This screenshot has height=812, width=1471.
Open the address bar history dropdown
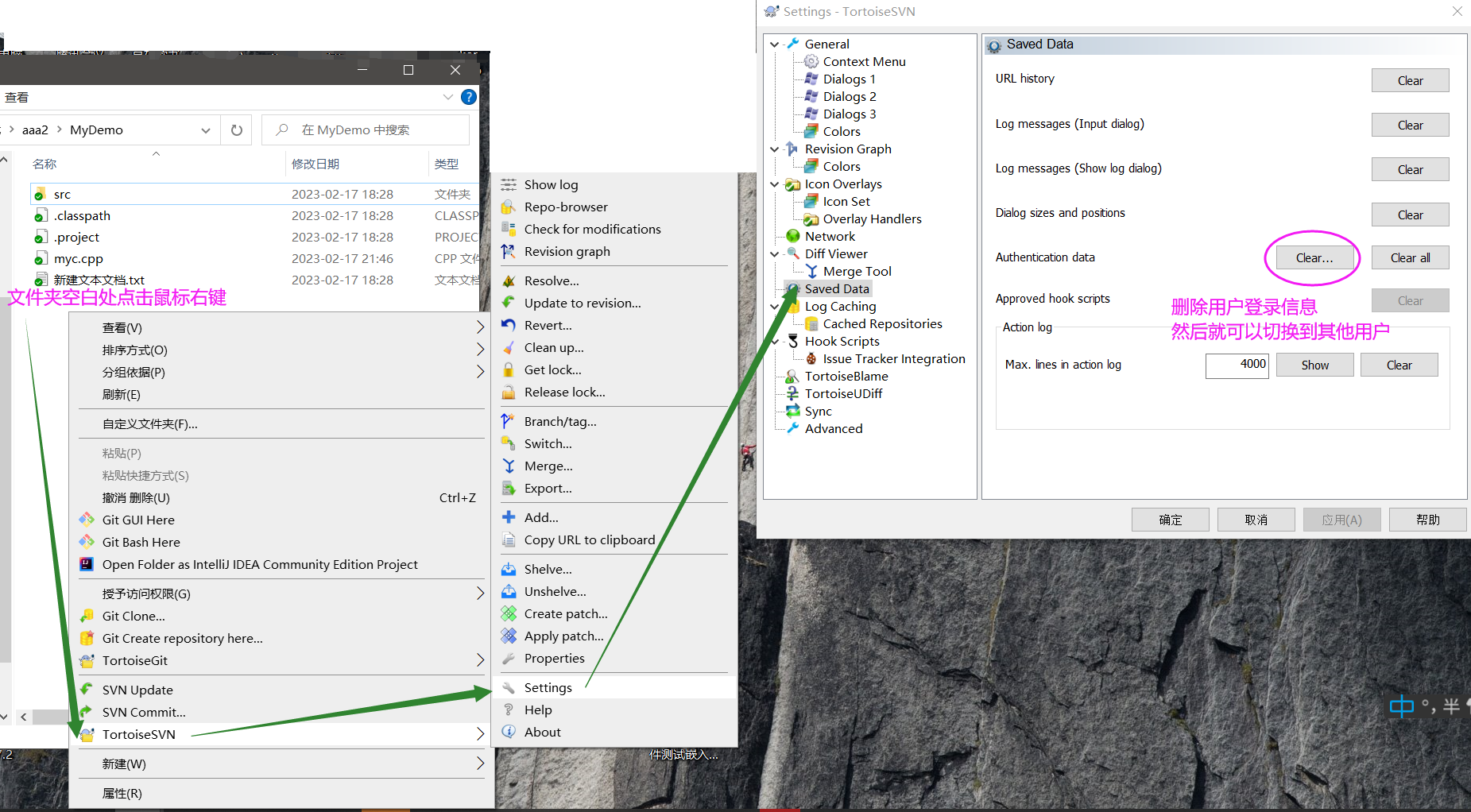pos(206,130)
